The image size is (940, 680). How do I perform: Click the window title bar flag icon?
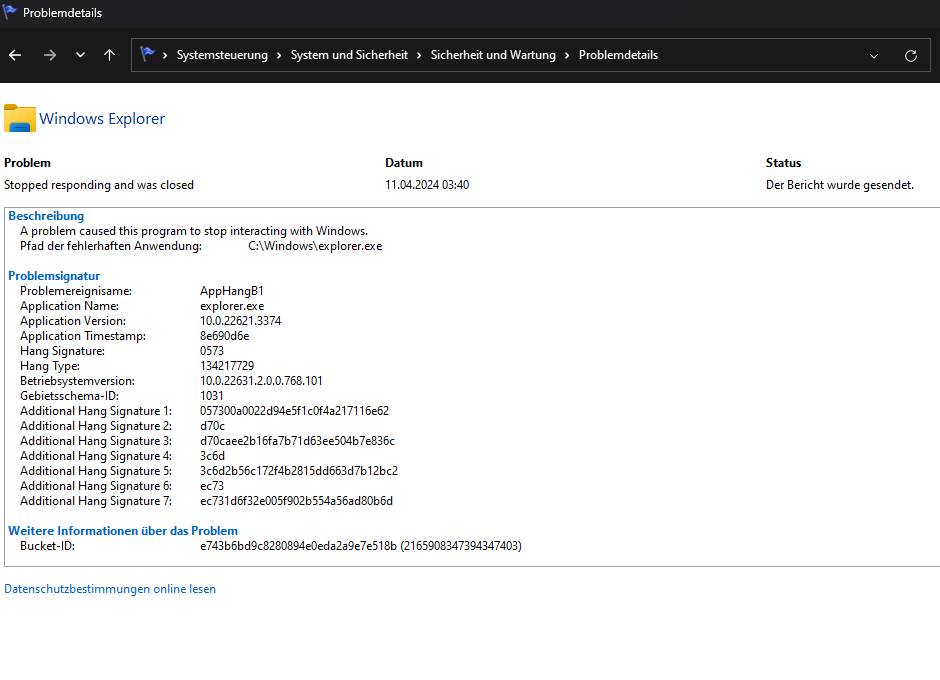coord(9,12)
